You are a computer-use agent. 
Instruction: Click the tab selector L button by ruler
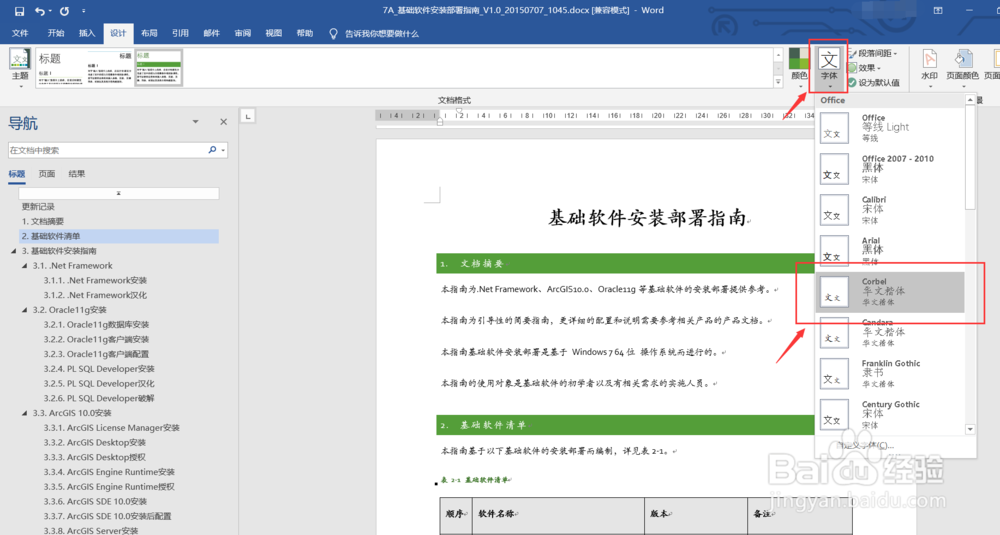pos(247,115)
